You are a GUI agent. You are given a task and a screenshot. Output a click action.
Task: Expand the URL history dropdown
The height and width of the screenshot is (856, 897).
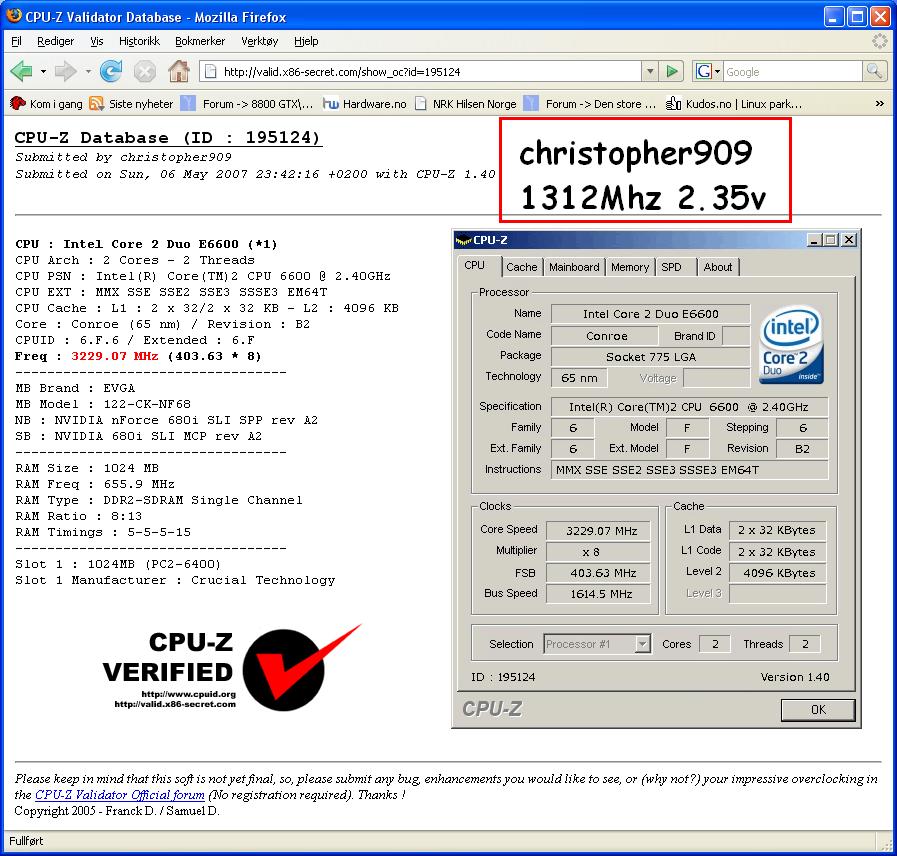coord(649,72)
